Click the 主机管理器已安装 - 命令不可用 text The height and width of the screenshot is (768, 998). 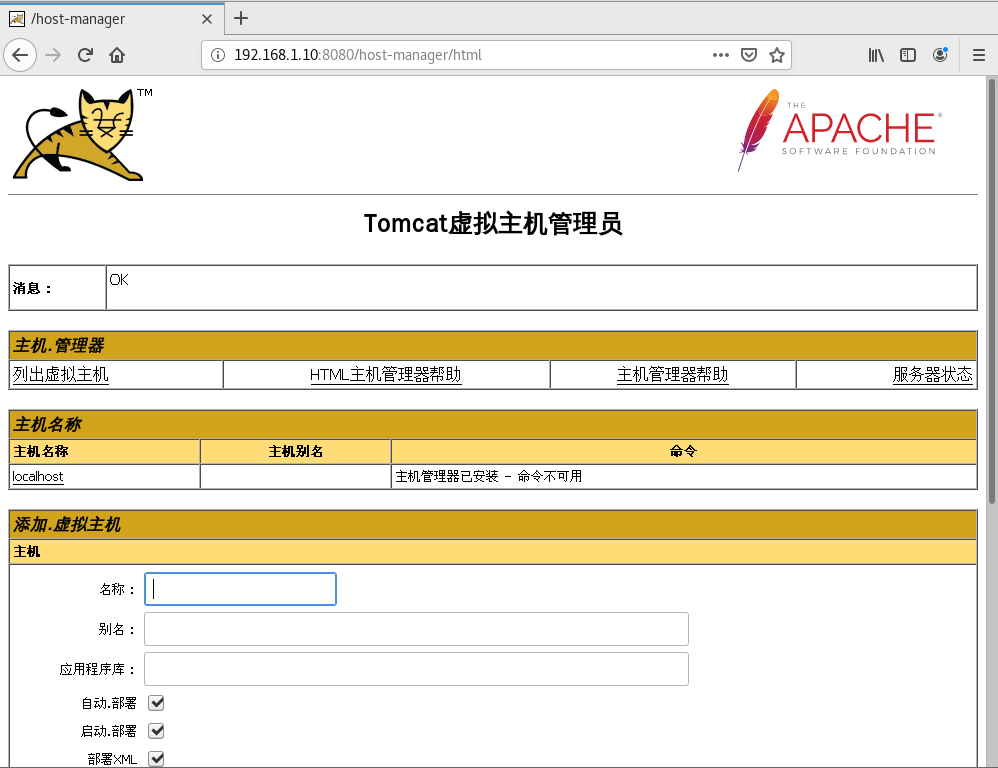[x=489, y=477]
